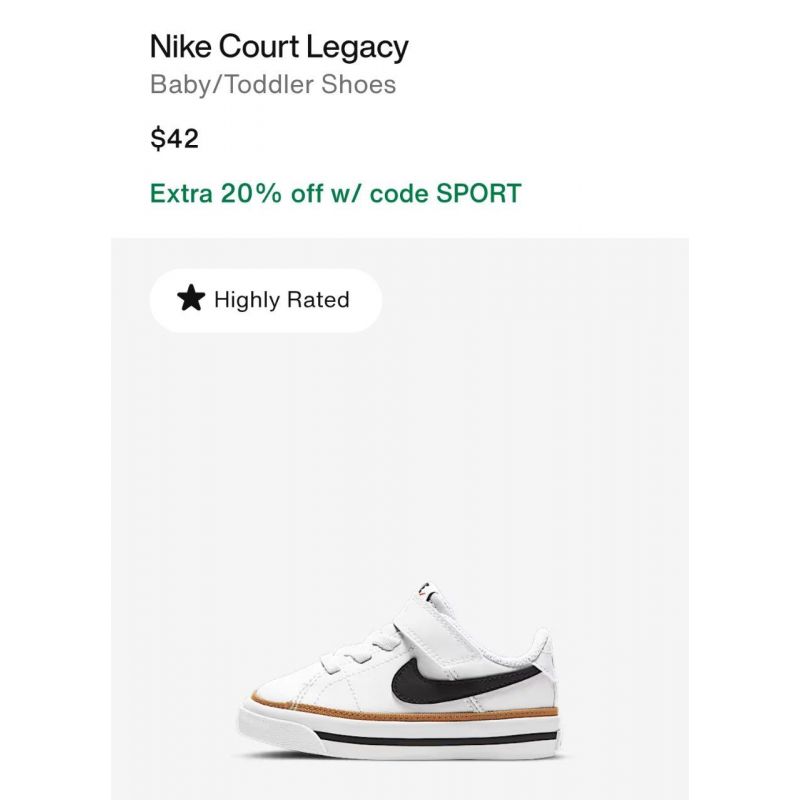
Task: Click the word Legacy in the title
Action: 357,48
